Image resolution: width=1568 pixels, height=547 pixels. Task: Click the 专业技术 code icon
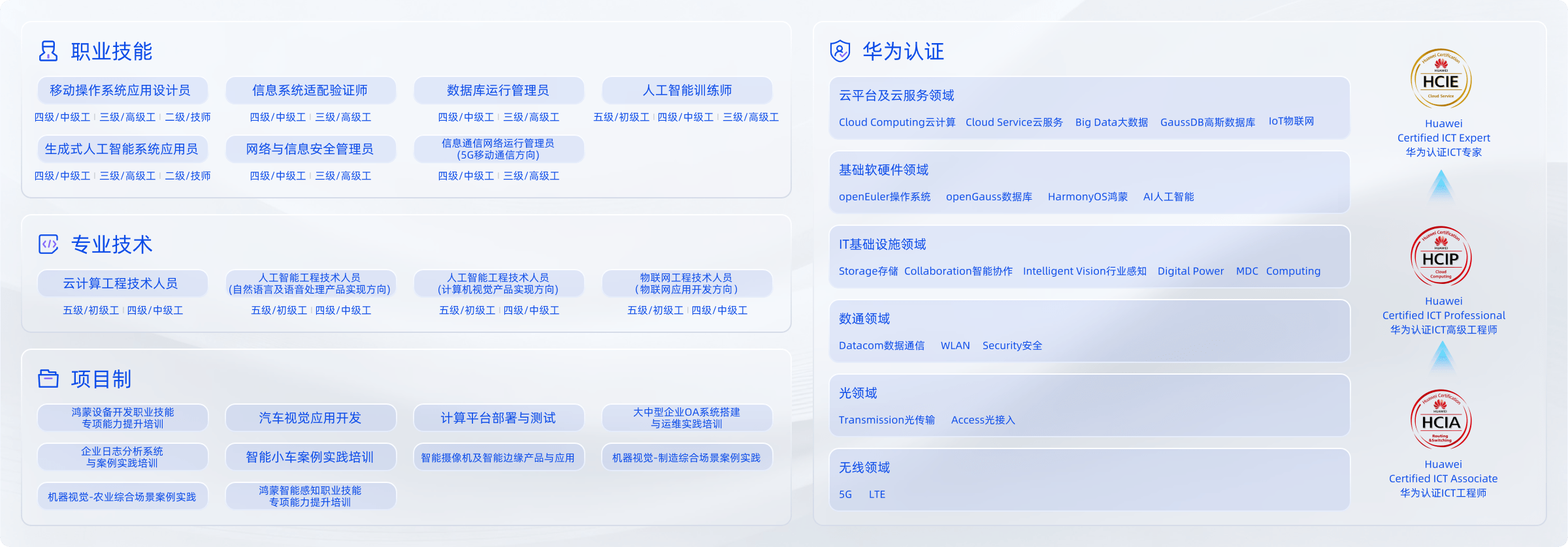coord(48,244)
